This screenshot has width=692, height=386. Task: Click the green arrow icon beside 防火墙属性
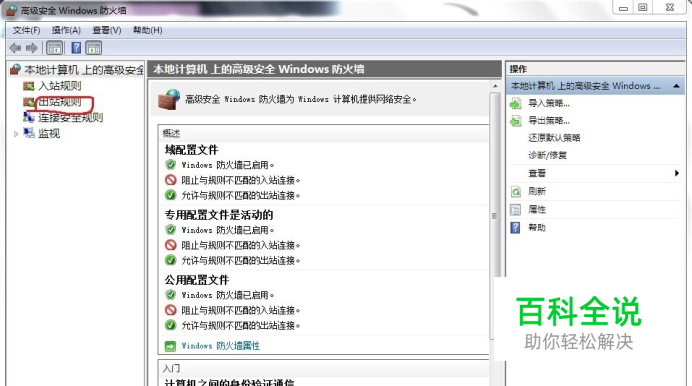(170, 346)
